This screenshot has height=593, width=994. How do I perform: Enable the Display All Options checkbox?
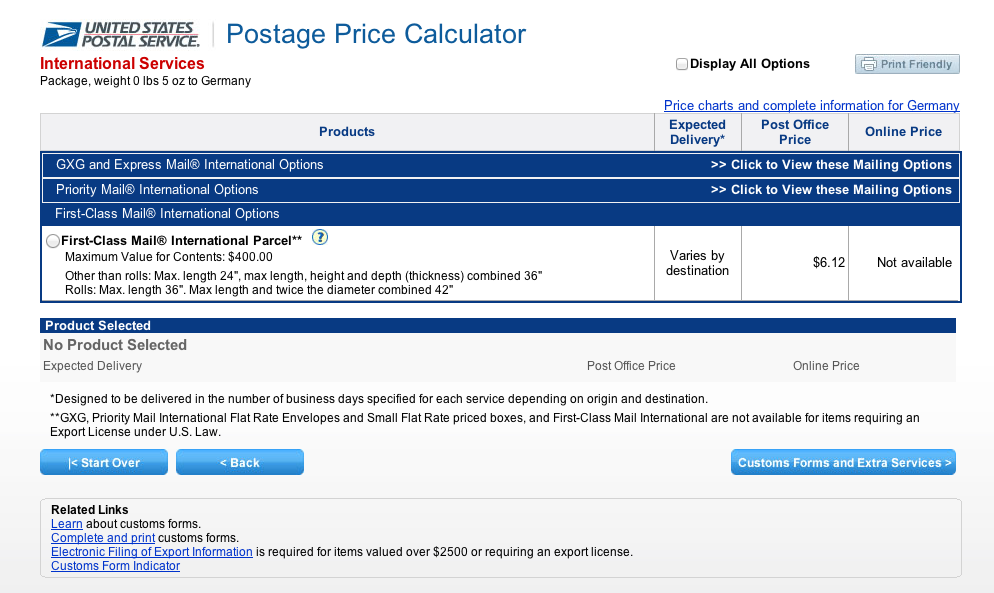click(x=681, y=64)
